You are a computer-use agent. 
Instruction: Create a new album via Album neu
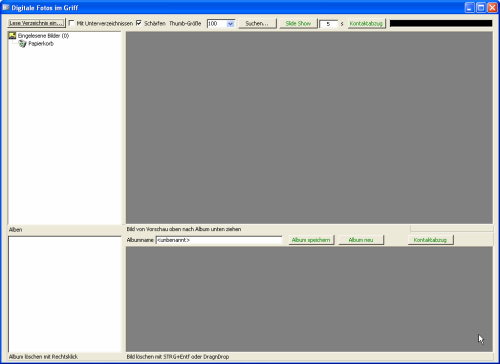coord(361,240)
